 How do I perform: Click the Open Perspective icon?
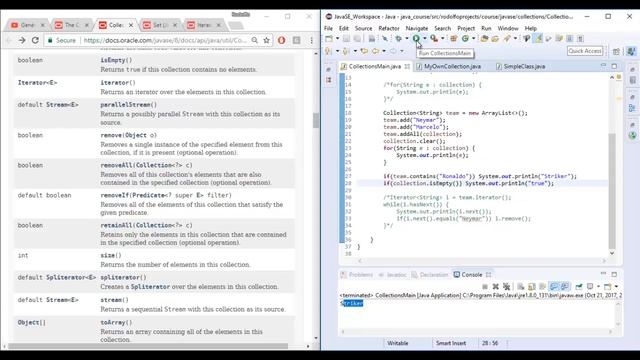[x=616, y=51]
